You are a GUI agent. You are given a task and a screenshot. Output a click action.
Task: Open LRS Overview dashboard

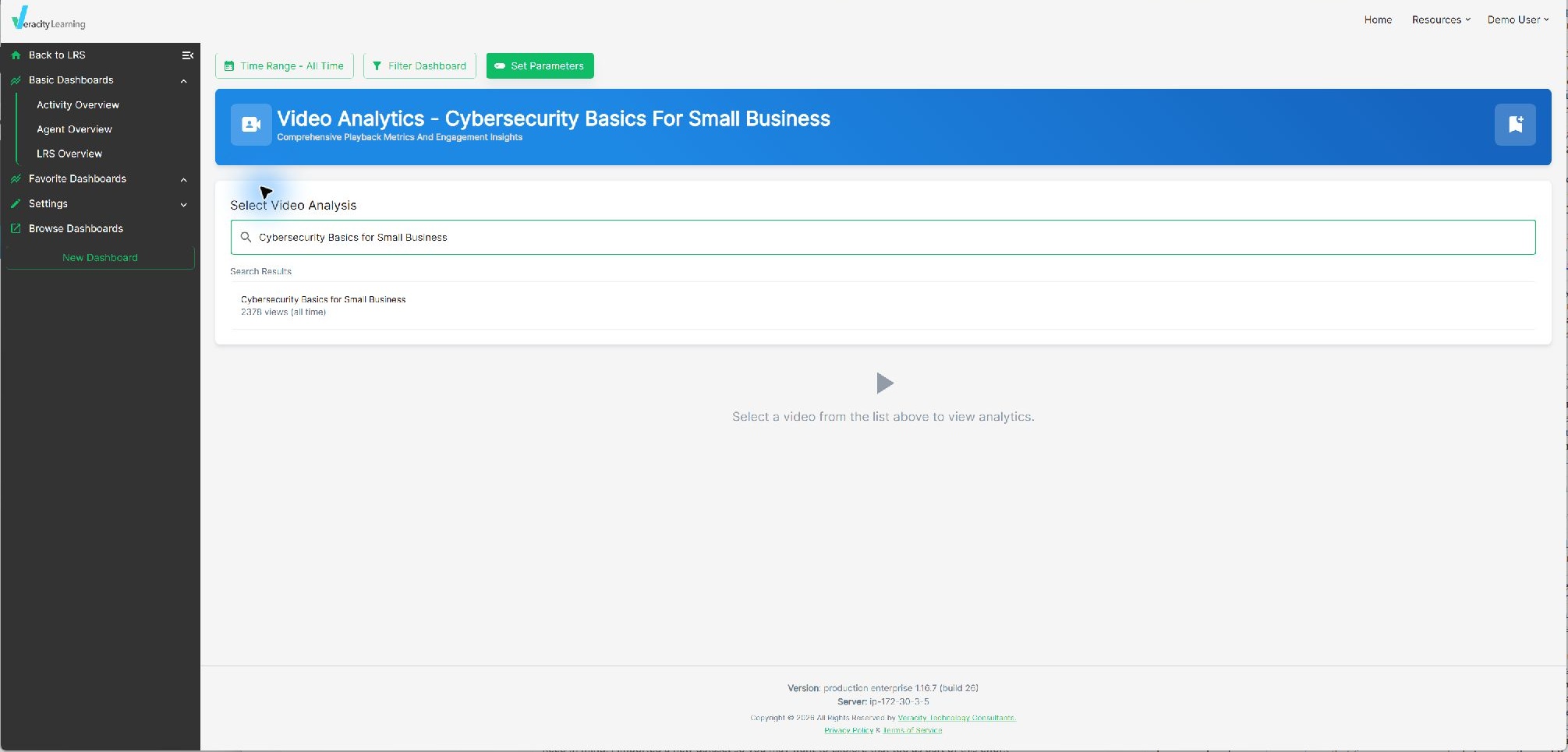(69, 154)
